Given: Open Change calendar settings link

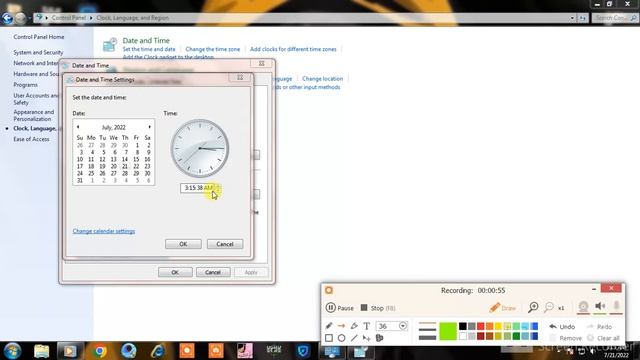Looking at the screenshot, I should [x=104, y=231].
